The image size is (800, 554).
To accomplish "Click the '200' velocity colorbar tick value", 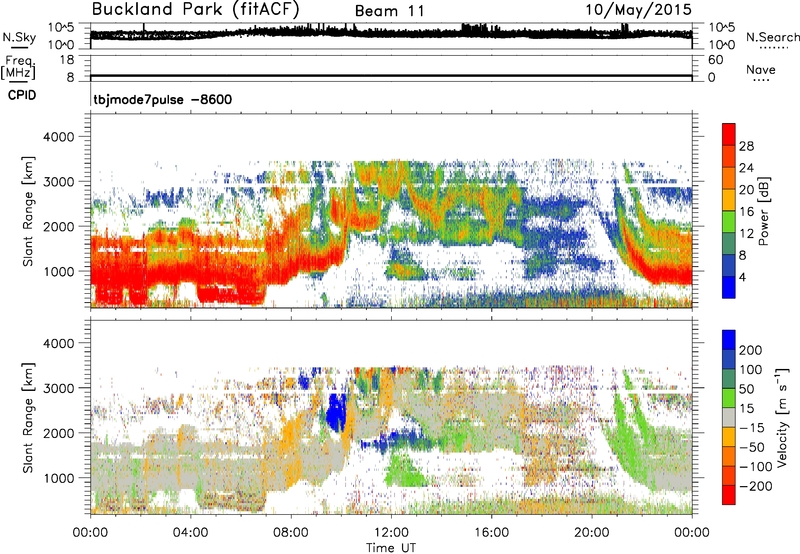I will click(x=751, y=350).
